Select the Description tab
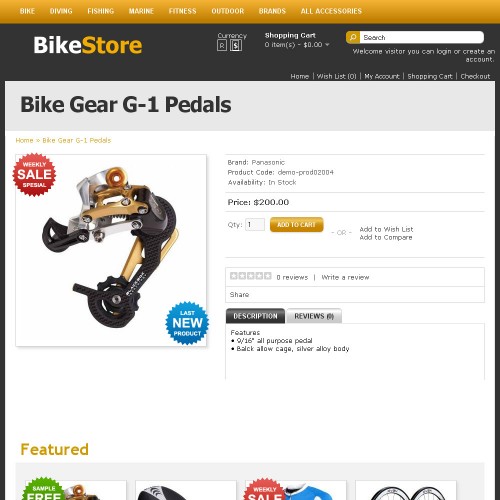The image size is (500, 500). pos(255,316)
